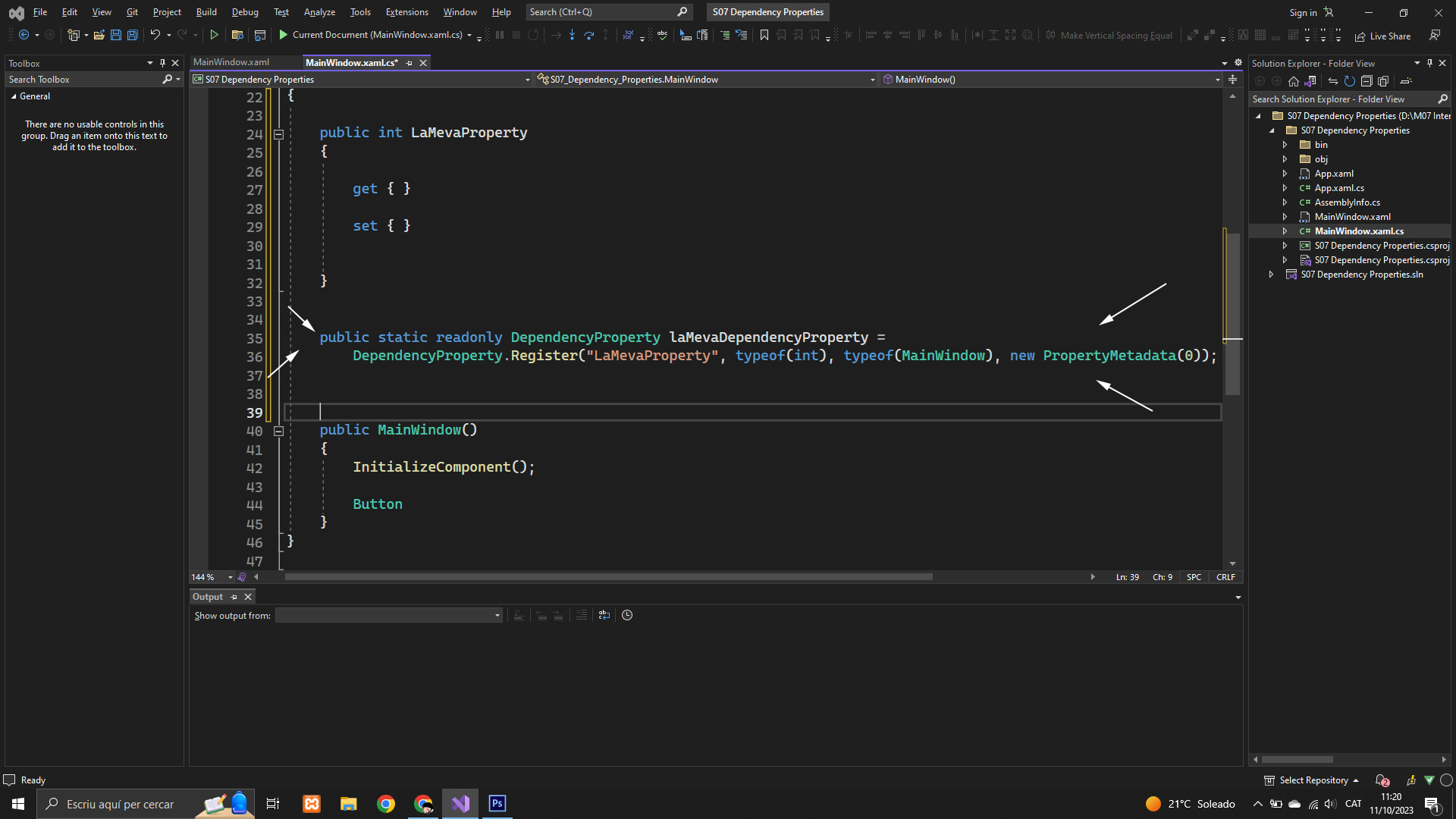Pin the Toolbox panel with auto-hide
Viewport: 1456px width, 819px height.
tap(162, 63)
